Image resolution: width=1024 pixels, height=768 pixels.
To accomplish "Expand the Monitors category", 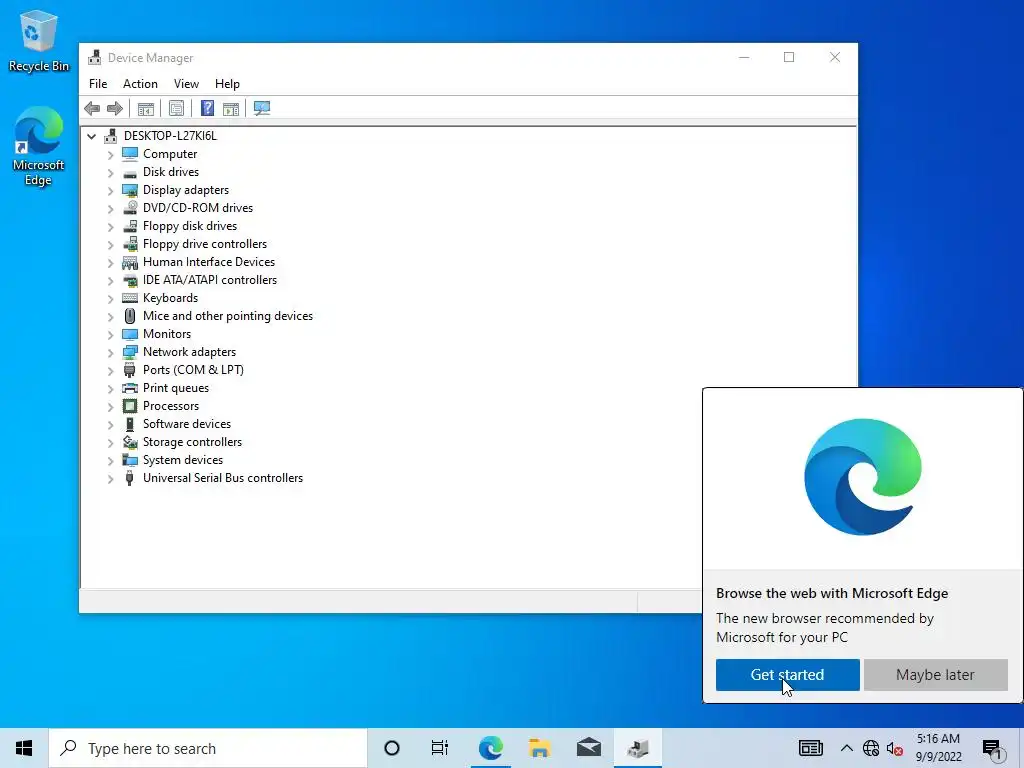I will pos(110,334).
